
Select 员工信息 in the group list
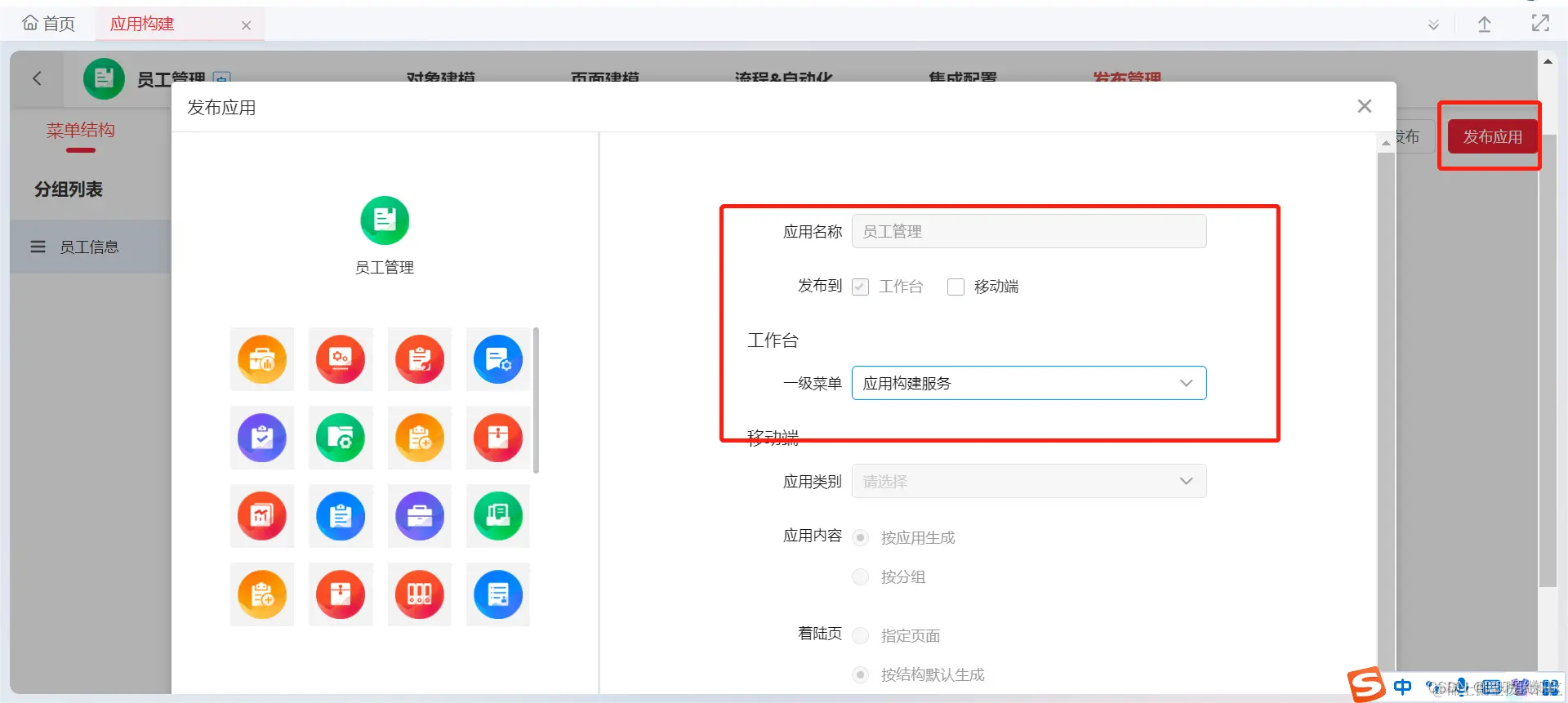[90, 247]
